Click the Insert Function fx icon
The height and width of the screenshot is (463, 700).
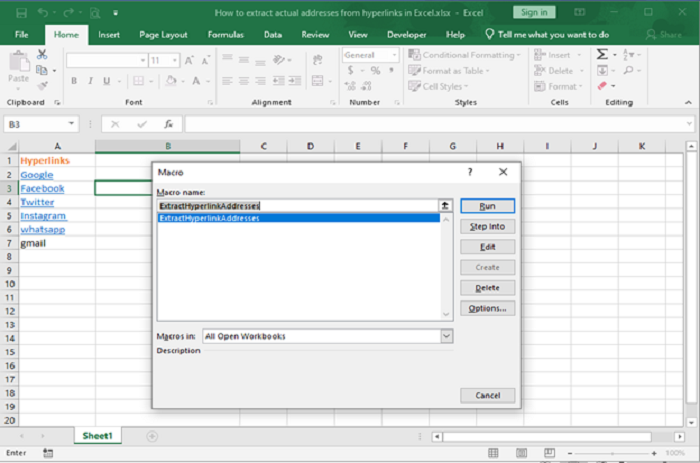coord(168,124)
